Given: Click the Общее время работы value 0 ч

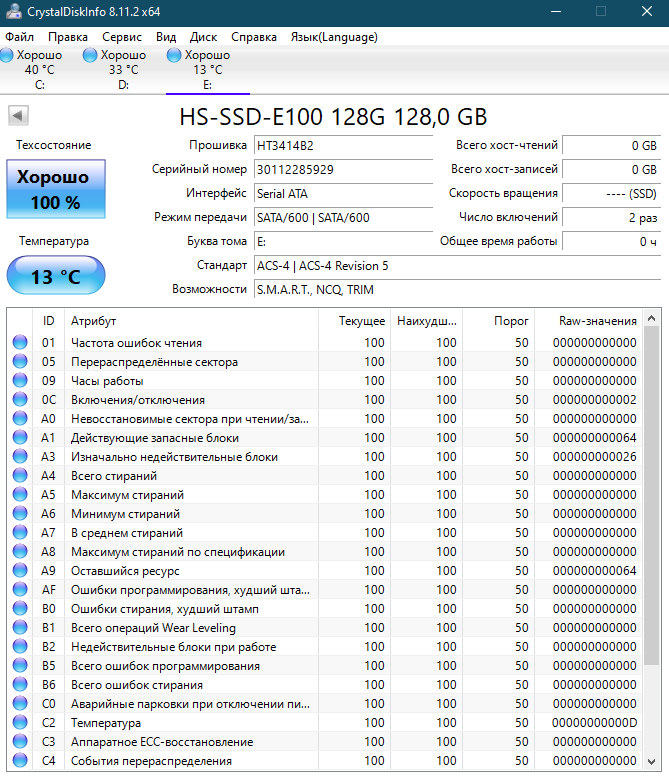Looking at the screenshot, I should (x=612, y=241).
